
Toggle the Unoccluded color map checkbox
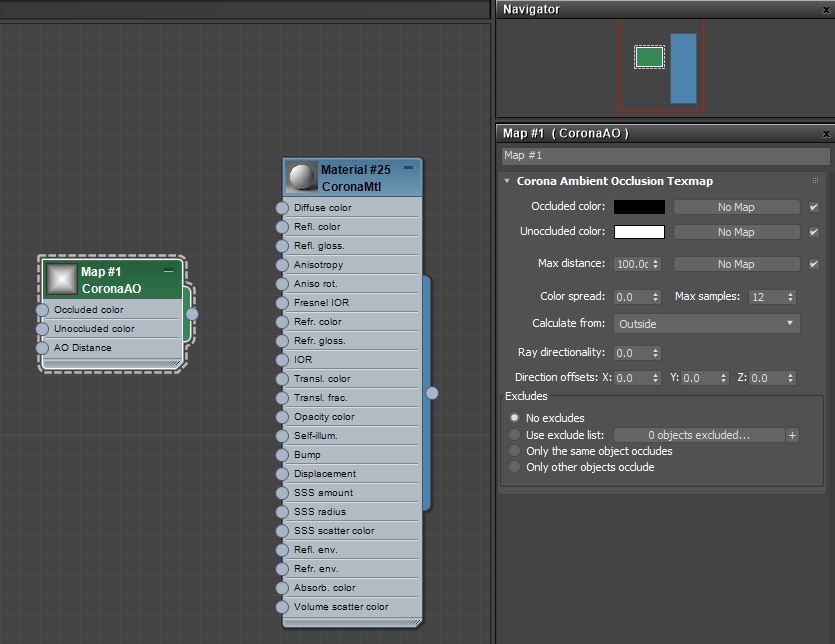click(x=814, y=232)
